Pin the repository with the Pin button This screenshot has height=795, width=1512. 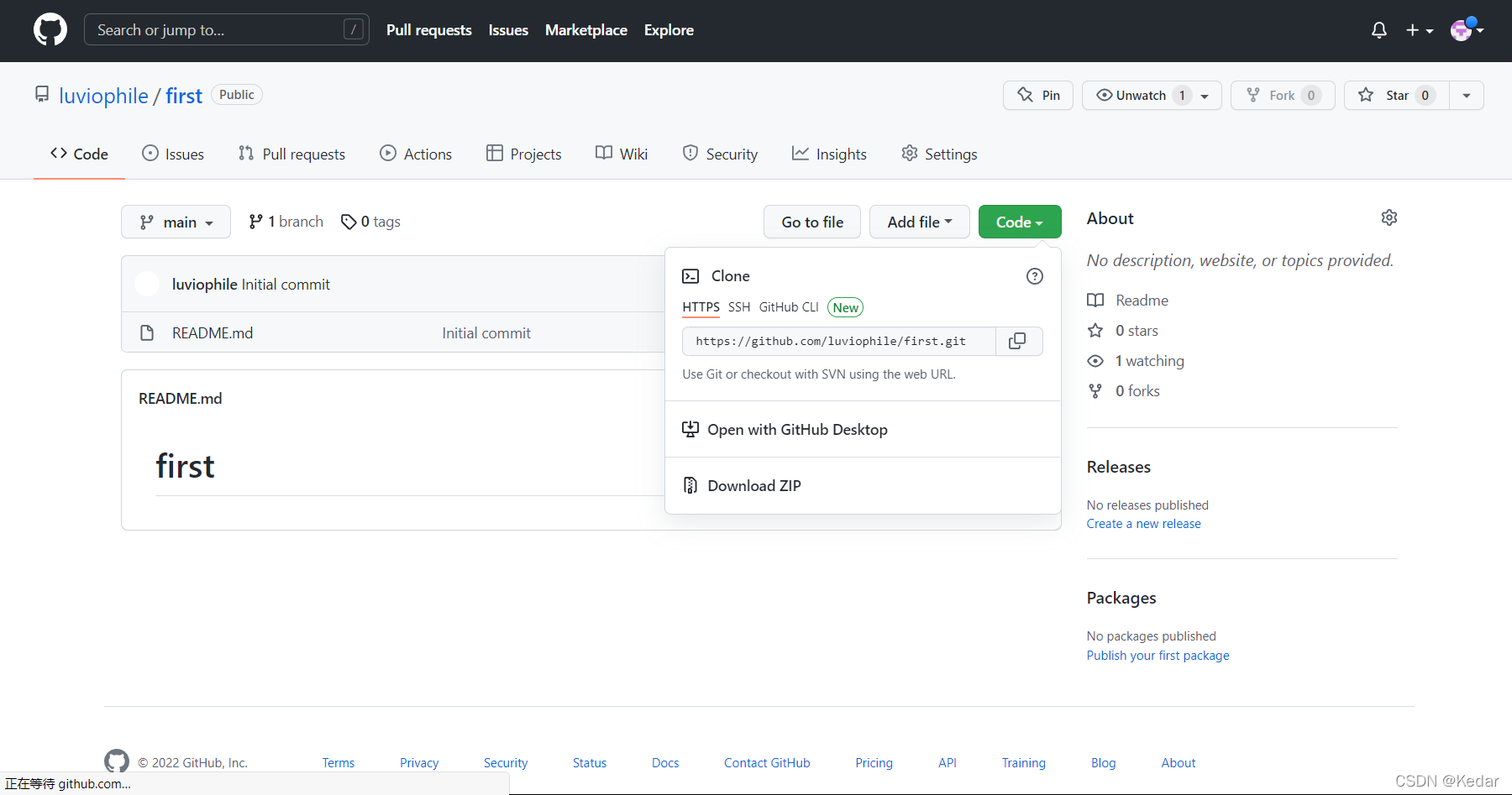click(x=1038, y=96)
